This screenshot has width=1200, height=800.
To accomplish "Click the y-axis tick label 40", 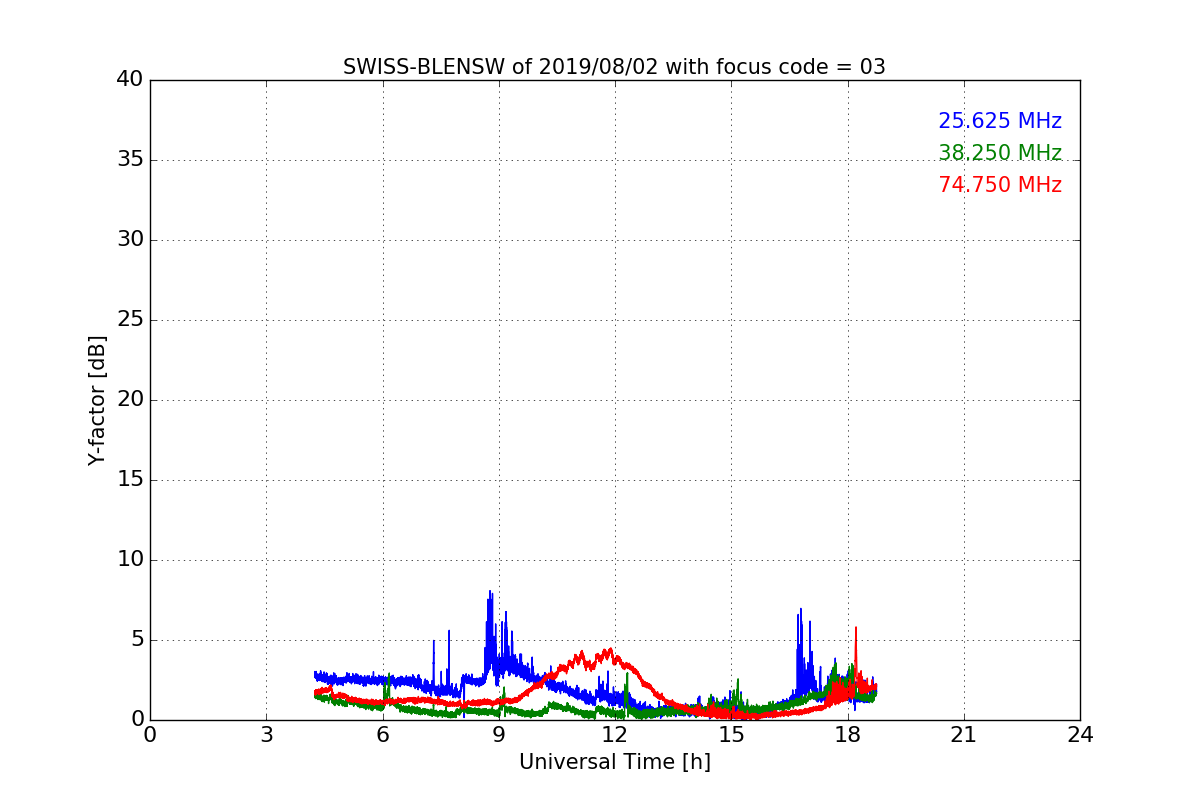I will (x=130, y=80).
